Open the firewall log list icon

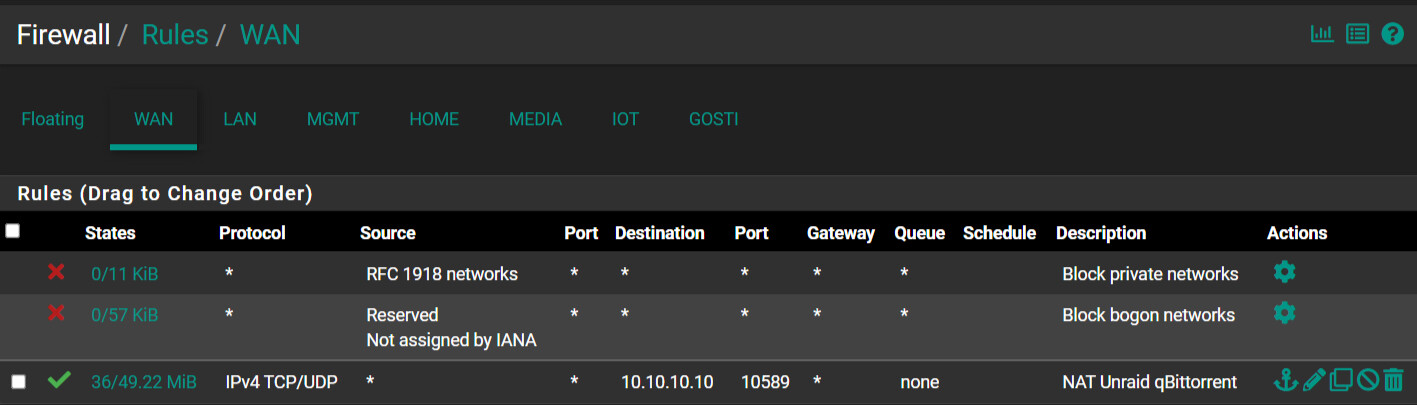click(1357, 34)
